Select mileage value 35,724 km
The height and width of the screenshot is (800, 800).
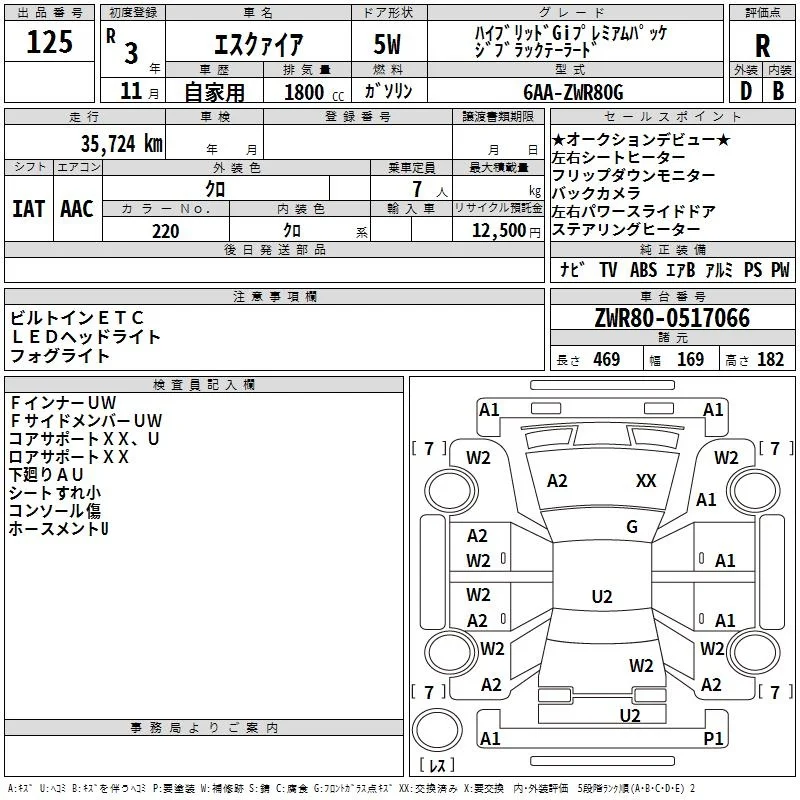click(122, 144)
